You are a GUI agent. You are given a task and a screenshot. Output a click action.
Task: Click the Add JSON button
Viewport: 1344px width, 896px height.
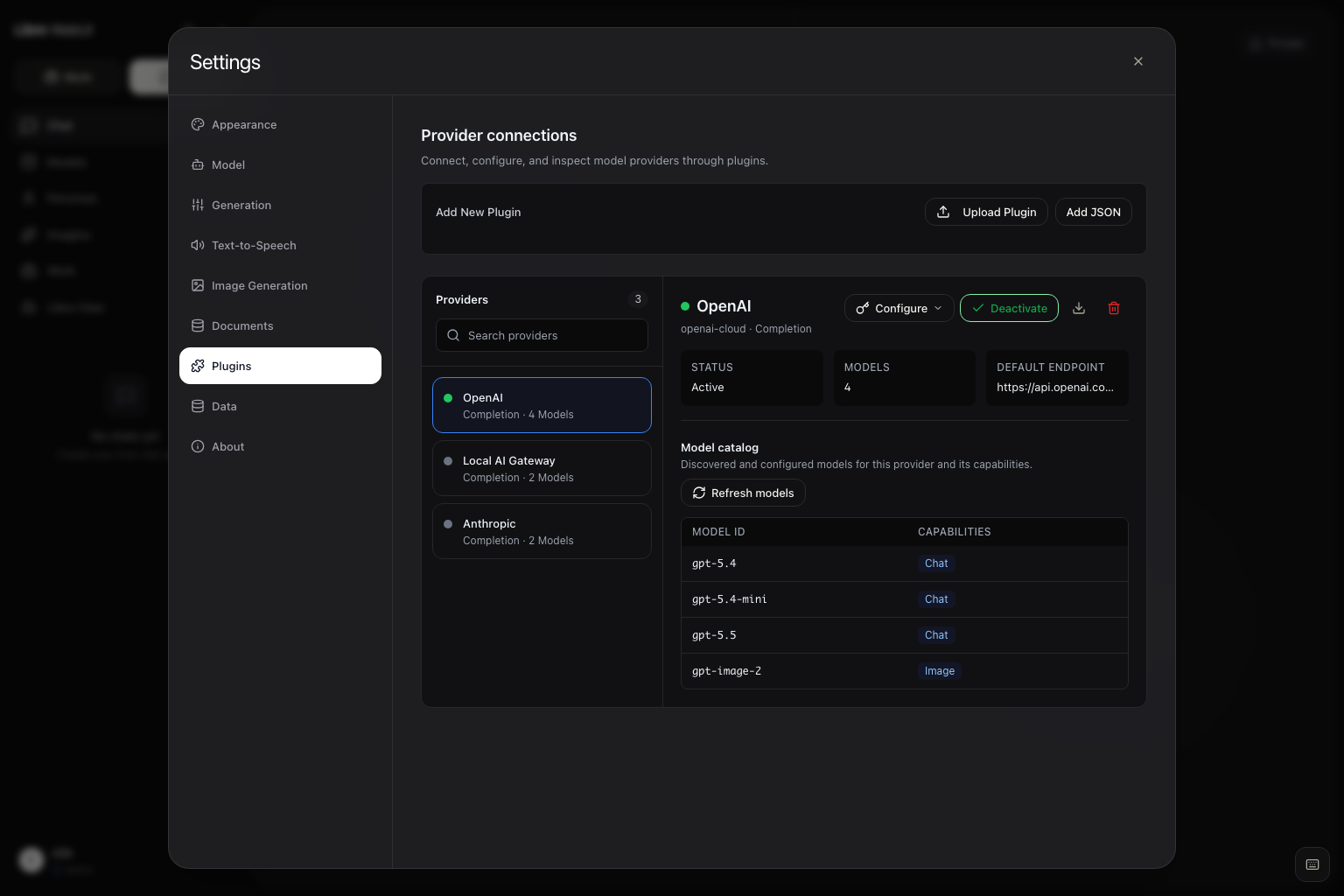coord(1093,212)
